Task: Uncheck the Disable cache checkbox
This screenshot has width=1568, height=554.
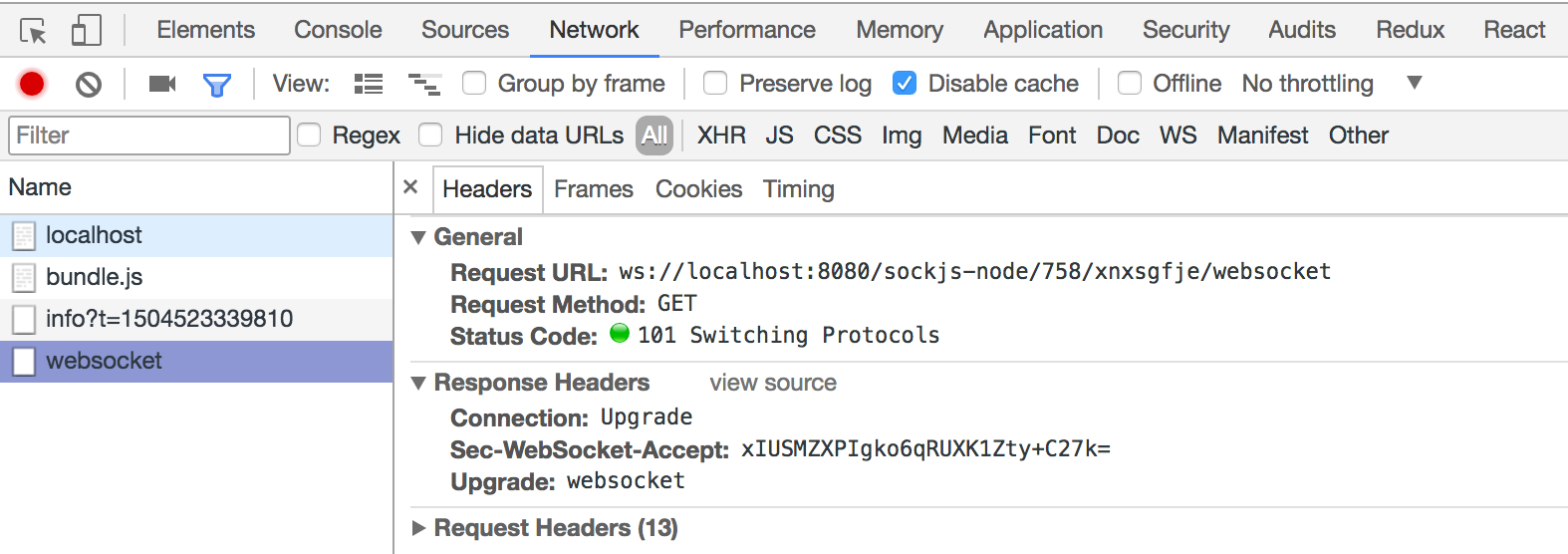Action: tap(905, 84)
